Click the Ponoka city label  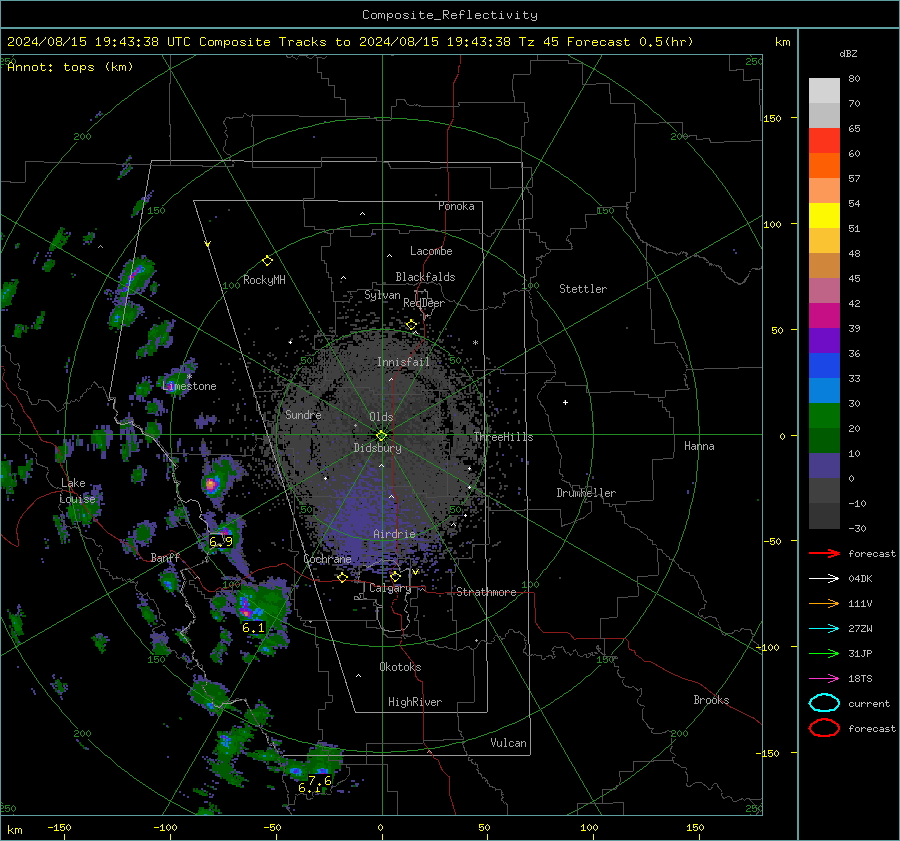(456, 207)
